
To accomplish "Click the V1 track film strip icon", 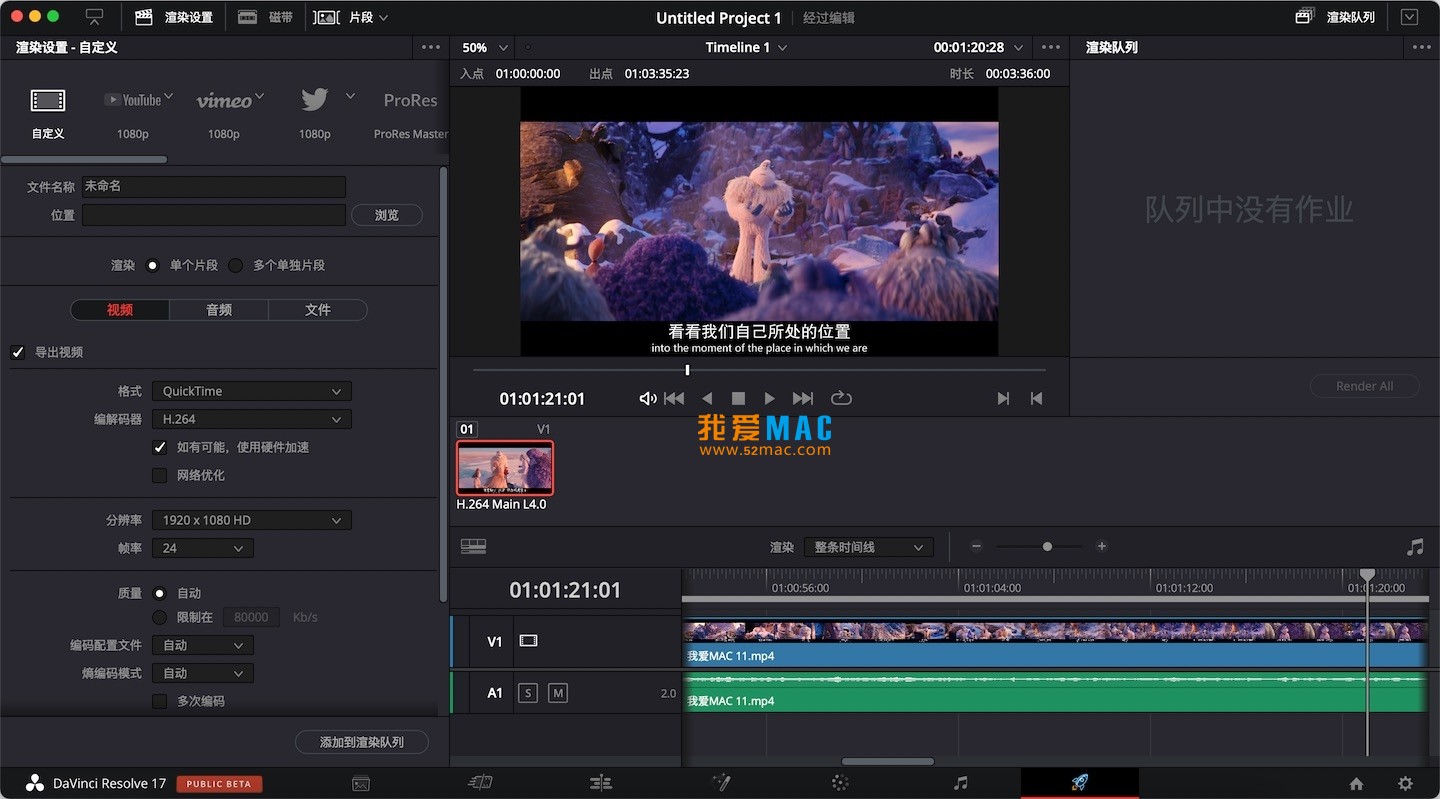I will click(528, 641).
